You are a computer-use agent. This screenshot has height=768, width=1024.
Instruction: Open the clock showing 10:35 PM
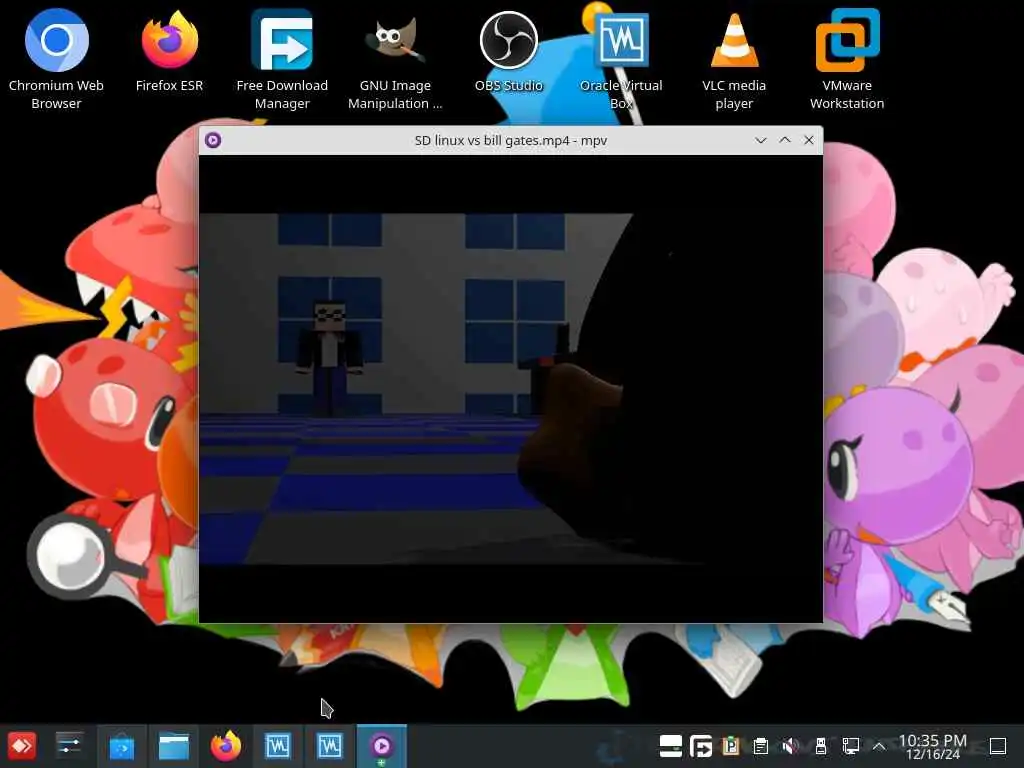933,746
